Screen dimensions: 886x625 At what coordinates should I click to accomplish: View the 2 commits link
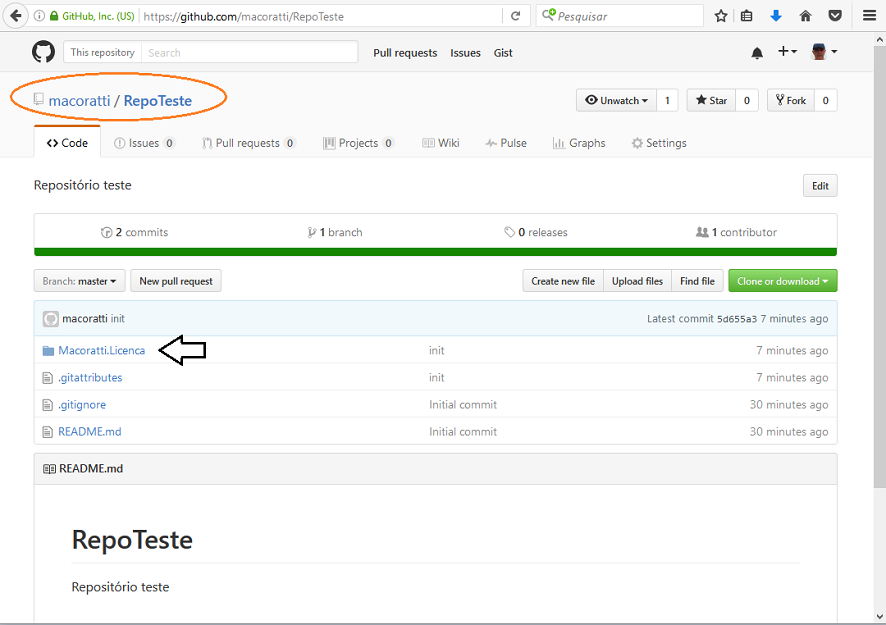click(x=134, y=232)
